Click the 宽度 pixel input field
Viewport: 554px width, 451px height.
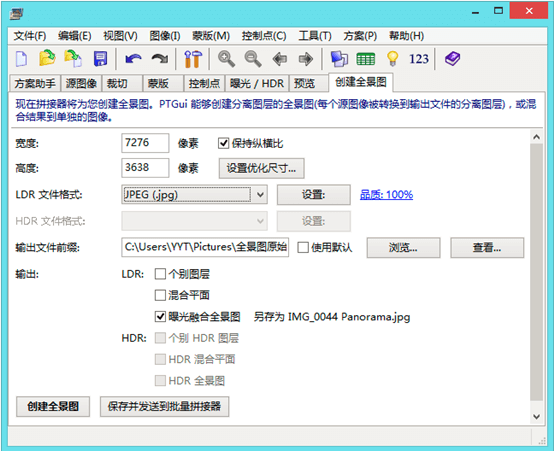click(145, 143)
